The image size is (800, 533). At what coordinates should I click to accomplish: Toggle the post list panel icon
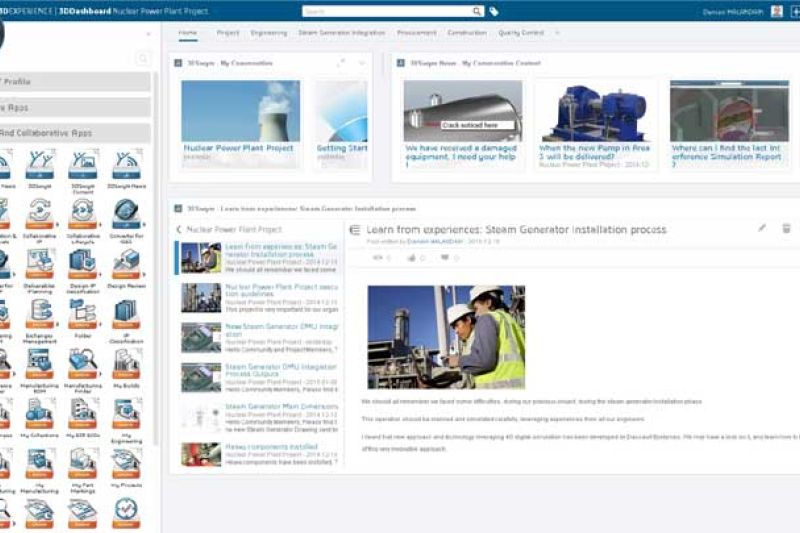click(x=355, y=230)
